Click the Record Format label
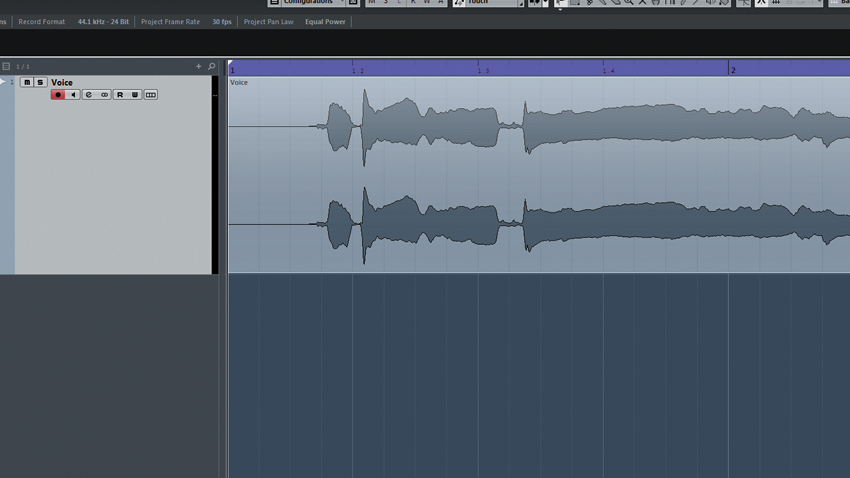 click(42, 22)
